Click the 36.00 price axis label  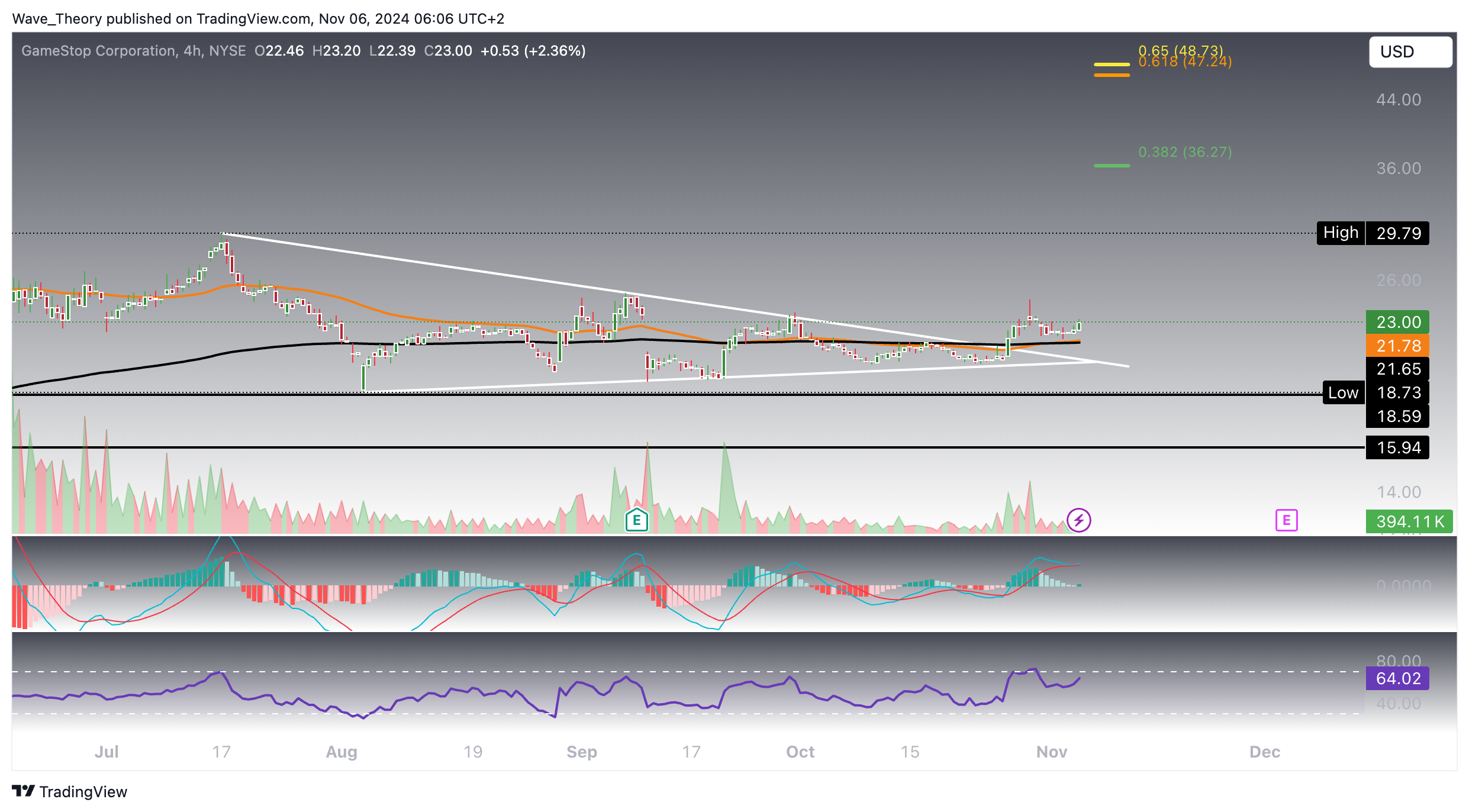click(x=1399, y=168)
